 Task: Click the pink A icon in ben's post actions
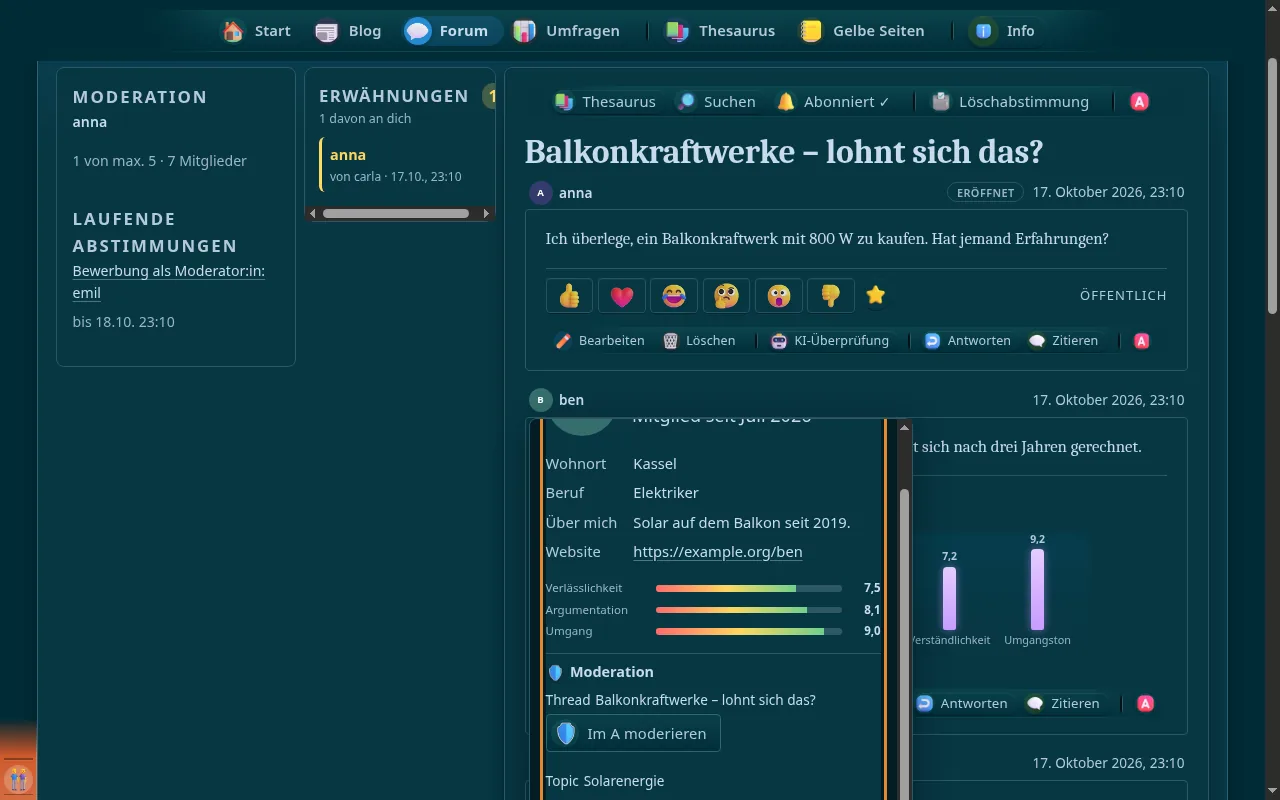point(1146,704)
